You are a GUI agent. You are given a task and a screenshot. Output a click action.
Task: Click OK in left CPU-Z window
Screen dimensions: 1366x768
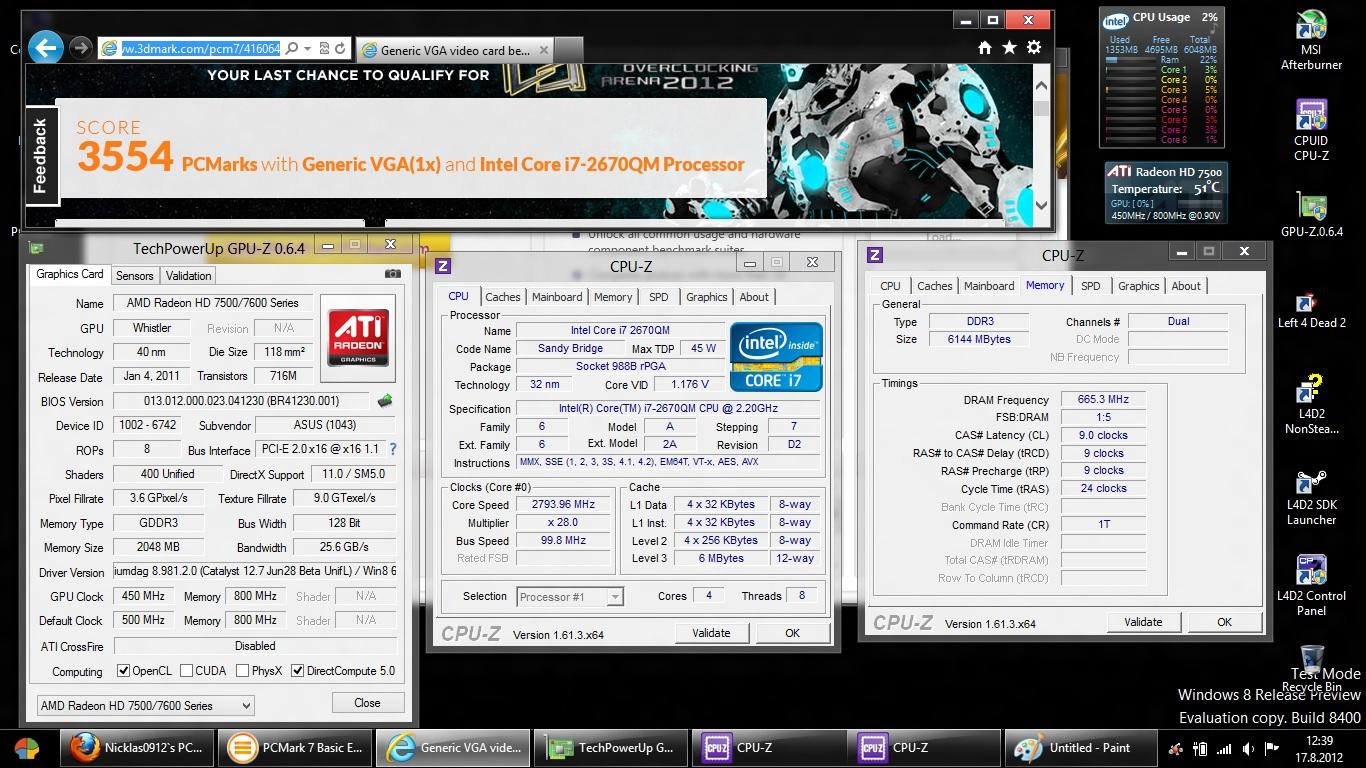click(x=792, y=633)
